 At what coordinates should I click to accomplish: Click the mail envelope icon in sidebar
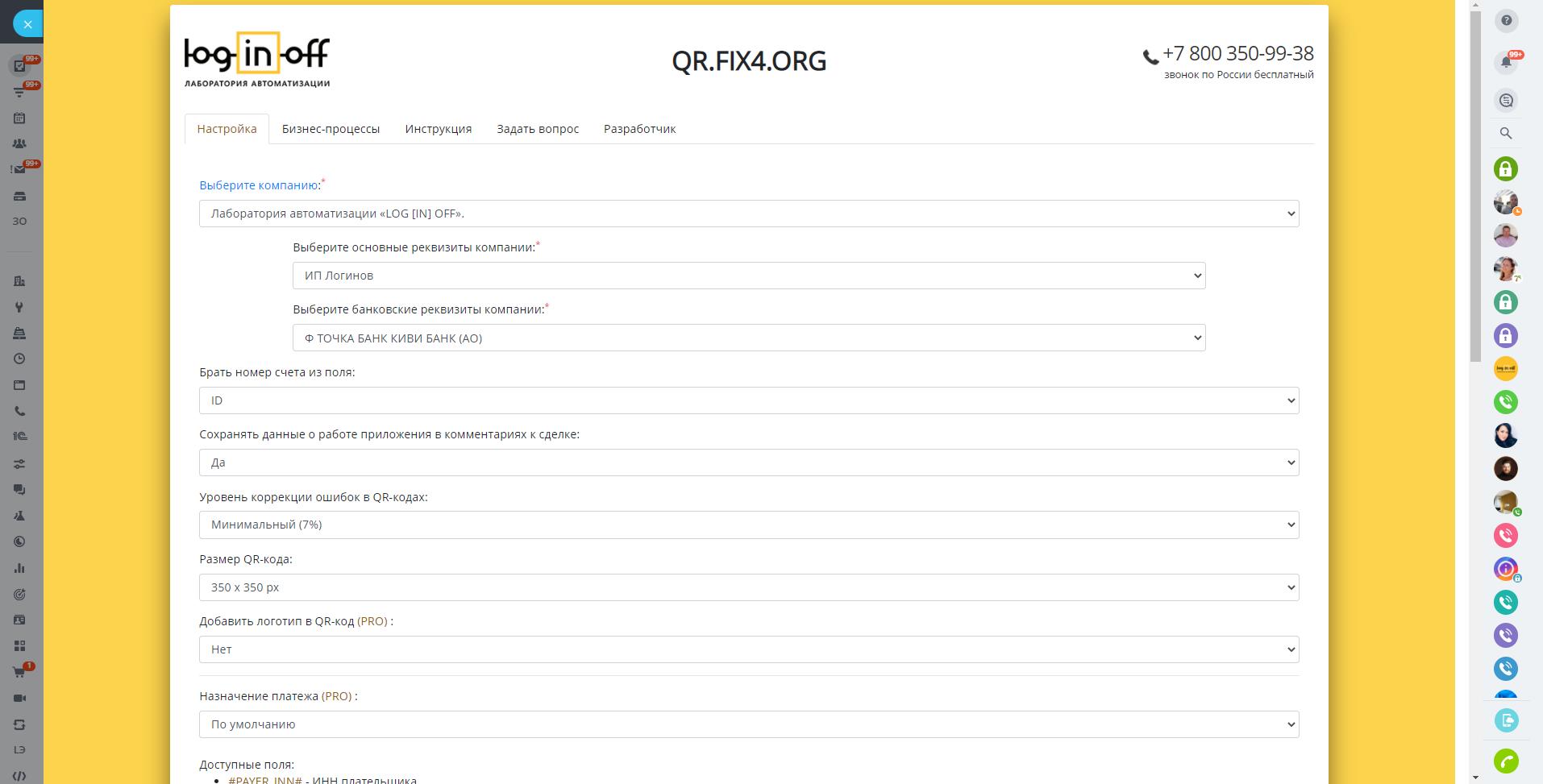[x=19, y=170]
